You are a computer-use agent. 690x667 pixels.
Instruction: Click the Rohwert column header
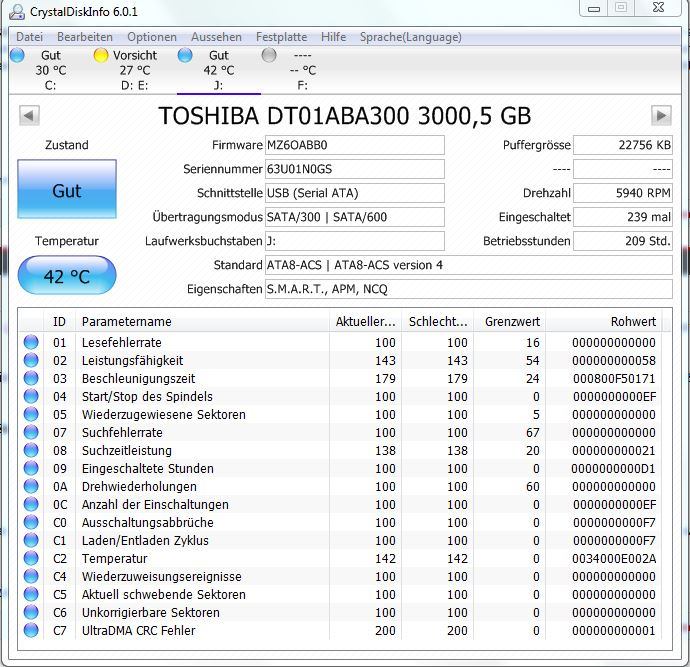tap(603, 322)
